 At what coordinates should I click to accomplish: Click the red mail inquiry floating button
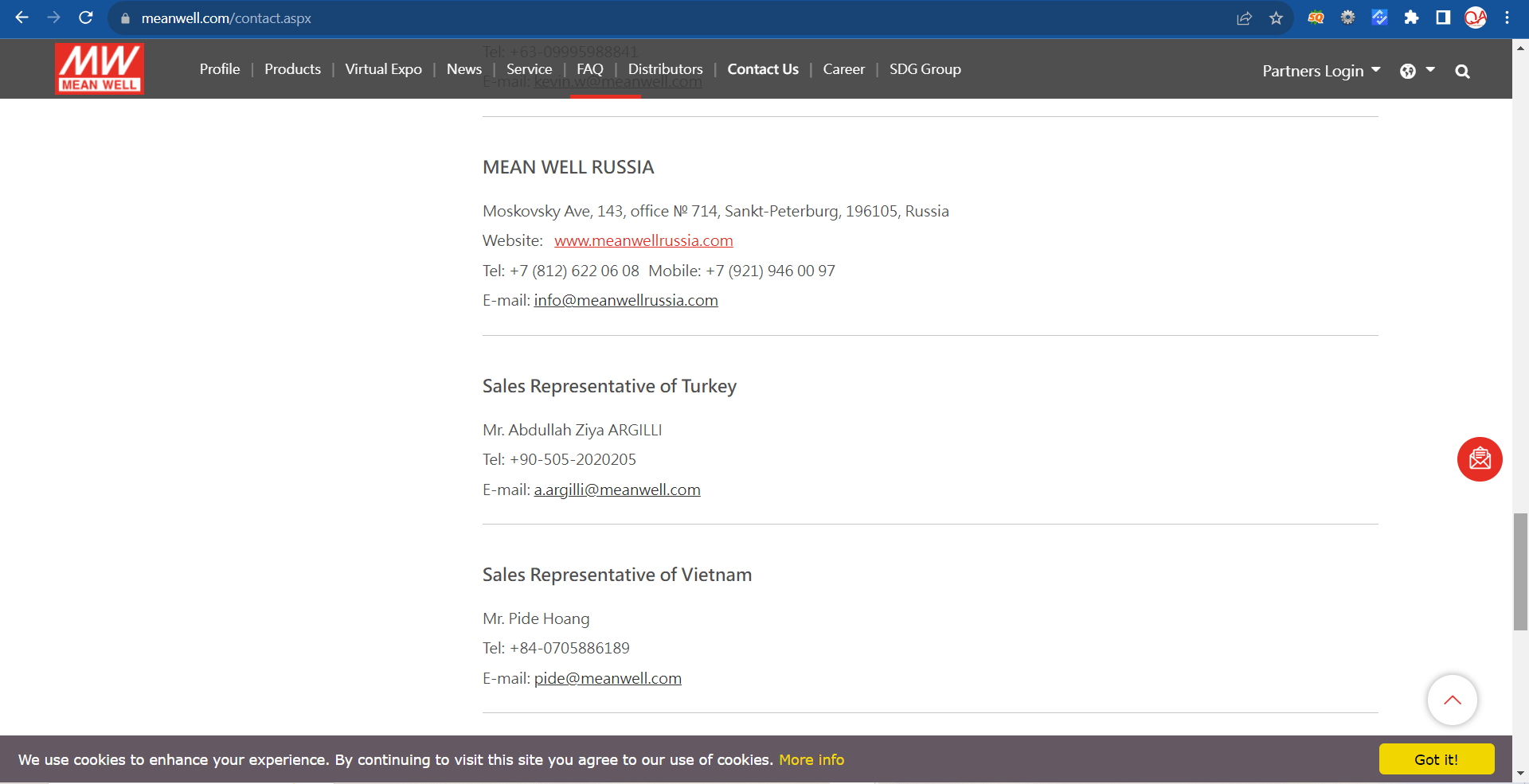tap(1480, 459)
